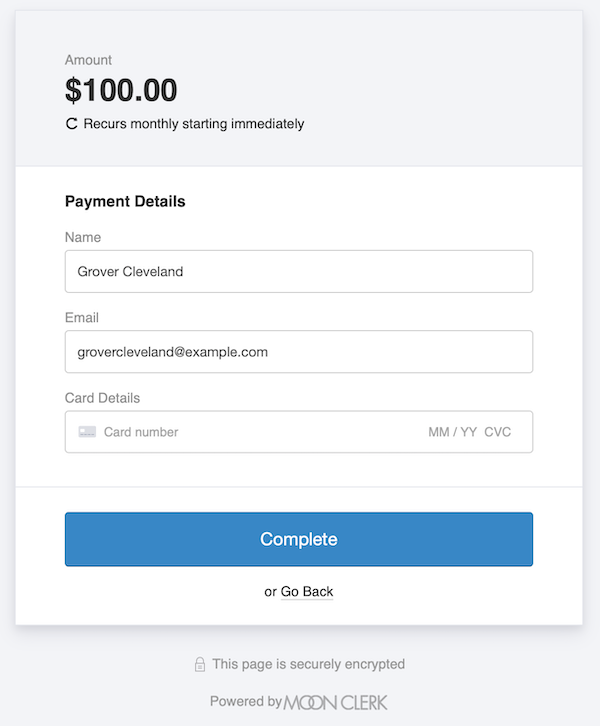The height and width of the screenshot is (726, 600).
Task: Click the CVC field
Action: 498,432
